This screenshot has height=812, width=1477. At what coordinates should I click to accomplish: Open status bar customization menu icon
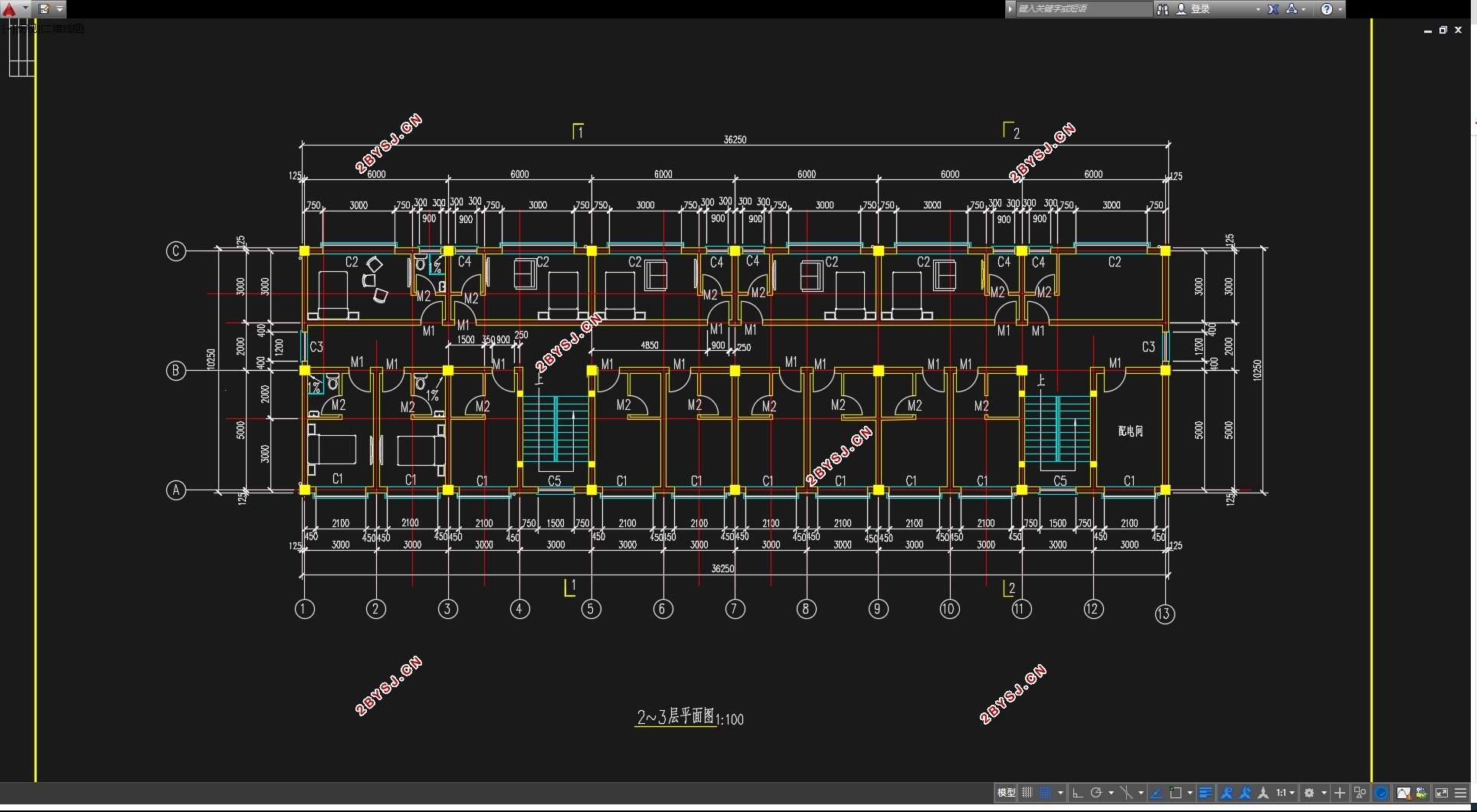click(1460, 793)
